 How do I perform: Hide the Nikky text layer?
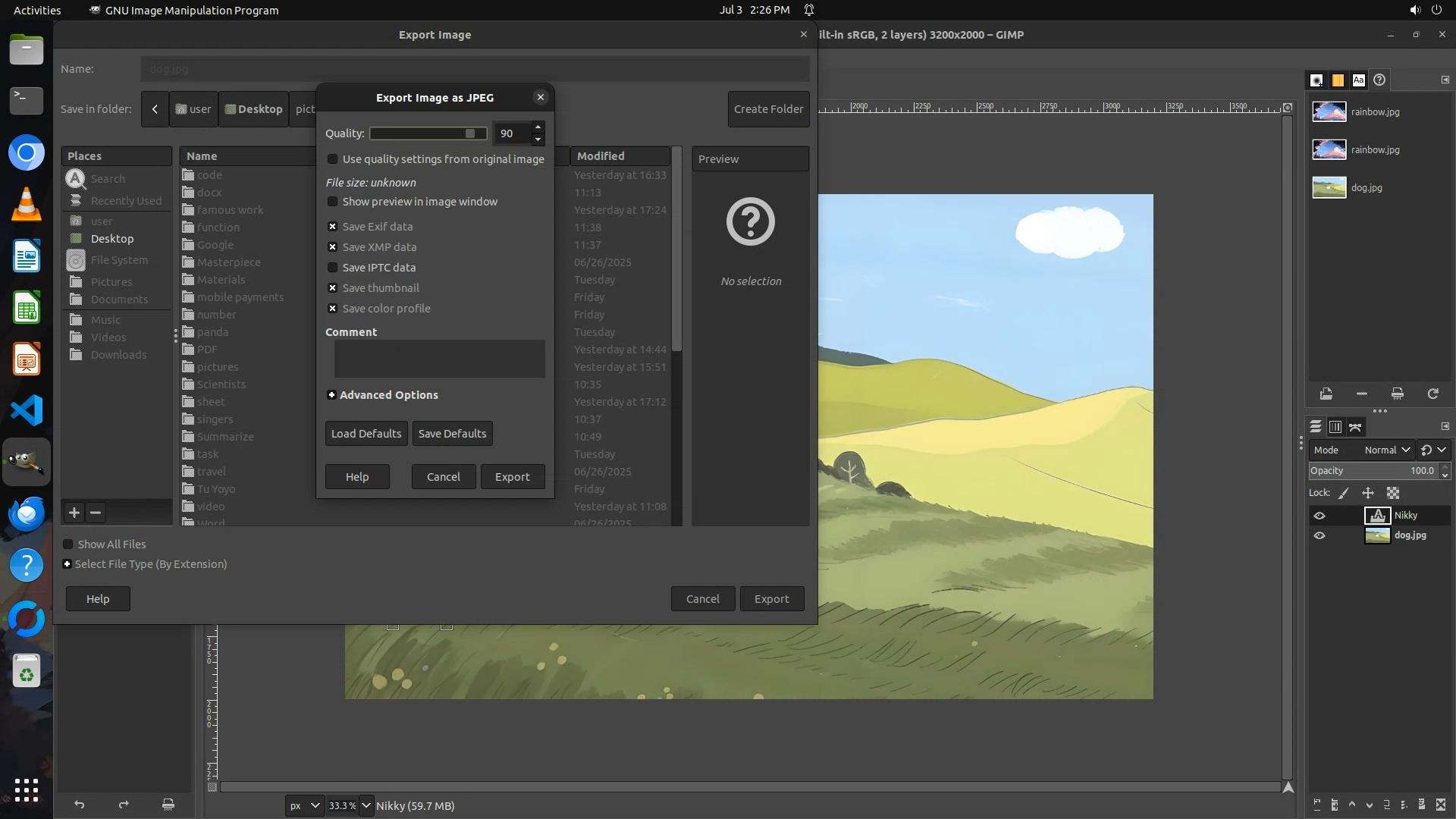pos(1319,516)
